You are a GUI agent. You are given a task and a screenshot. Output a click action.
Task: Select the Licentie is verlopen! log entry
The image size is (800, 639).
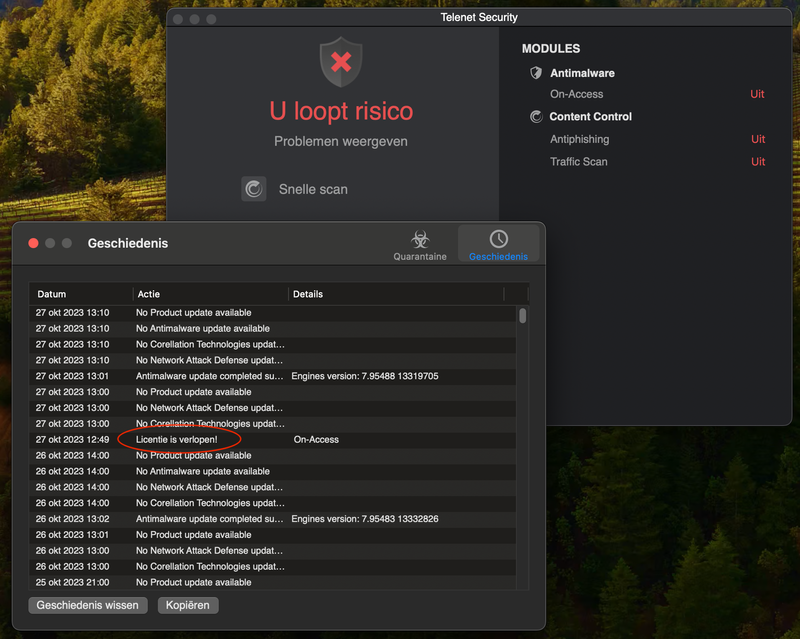point(177,440)
